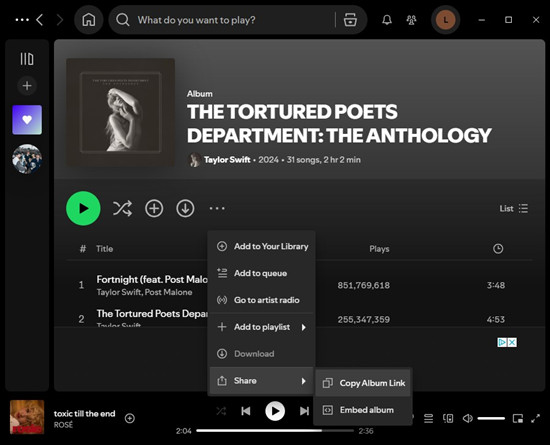The width and height of the screenshot is (550, 445).
Task: Download the album with the arrow icon
Action: click(185, 208)
